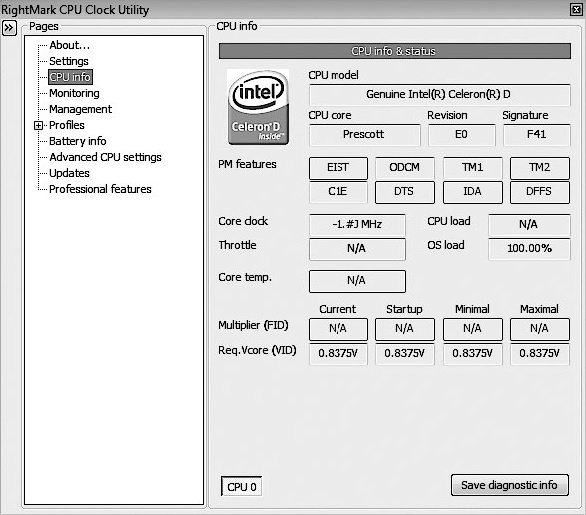The height and width of the screenshot is (515, 586).
Task: Select Advanced CPU settings page
Action: [105, 157]
